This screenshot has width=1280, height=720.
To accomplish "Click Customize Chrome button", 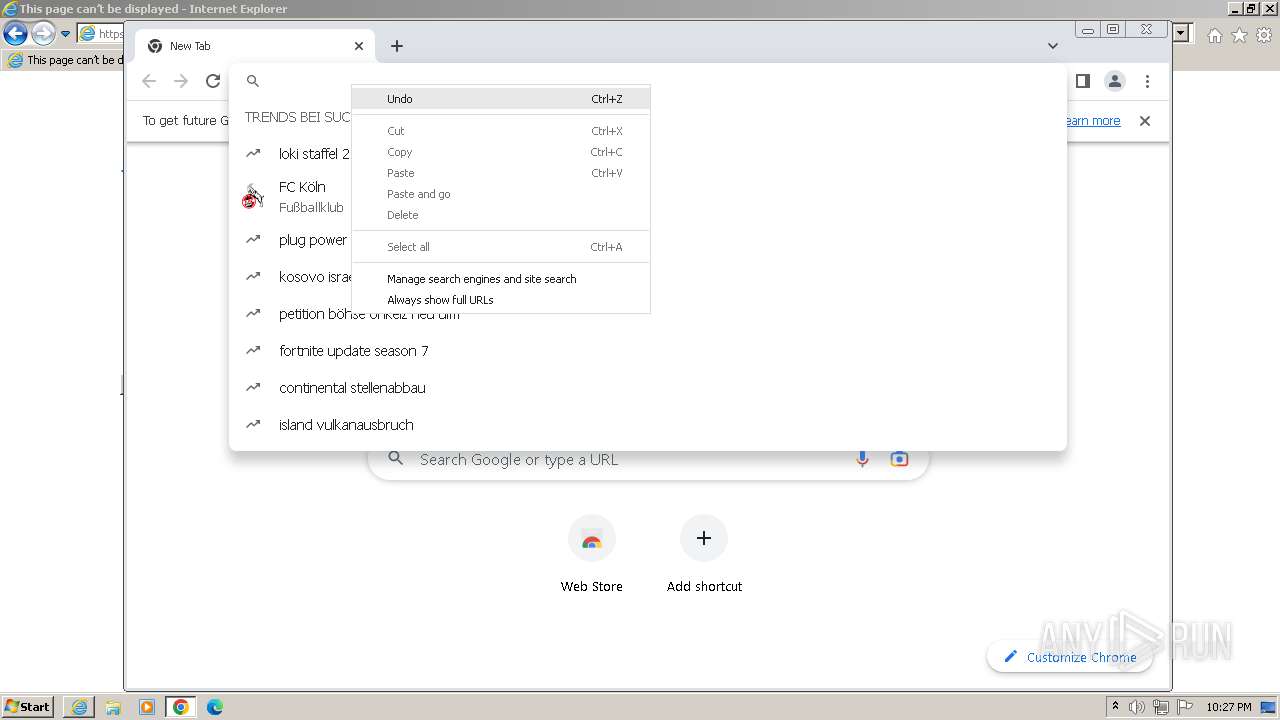I will [x=1069, y=657].
